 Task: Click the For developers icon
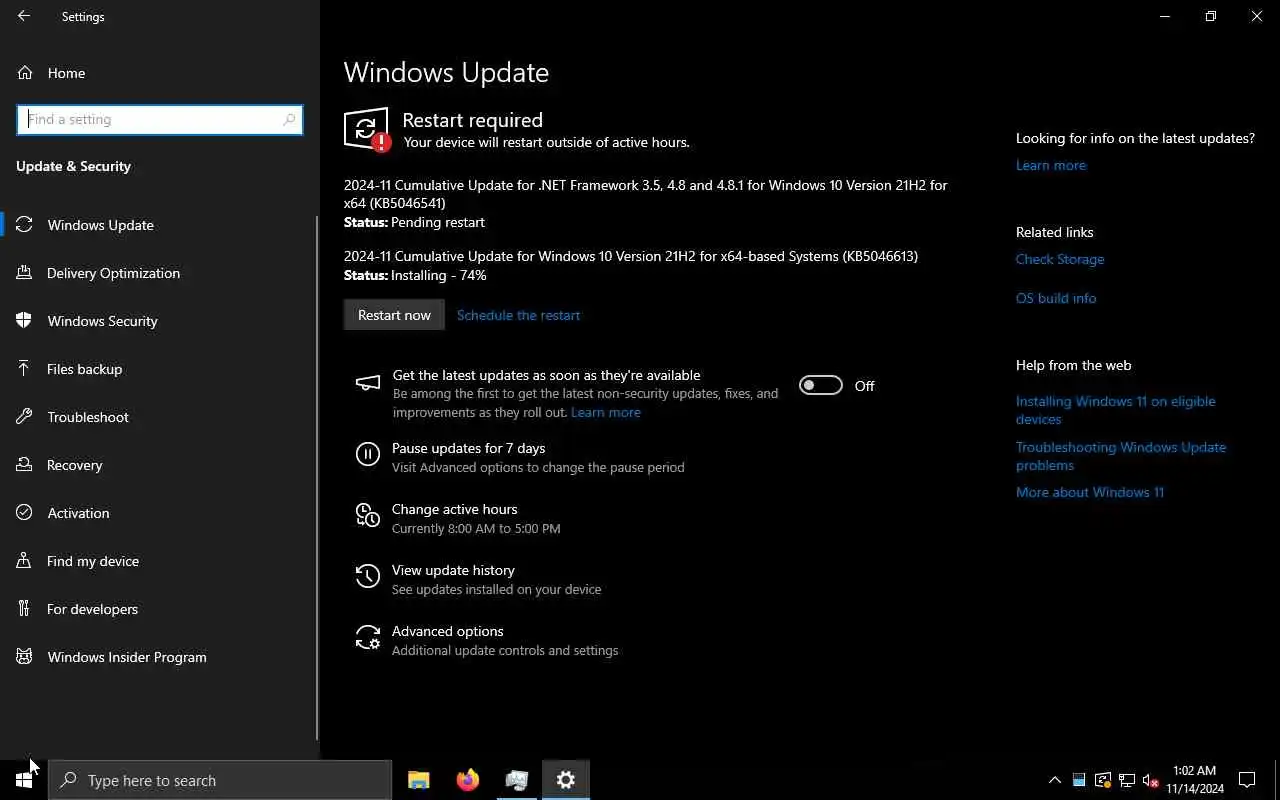(x=24, y=609)
